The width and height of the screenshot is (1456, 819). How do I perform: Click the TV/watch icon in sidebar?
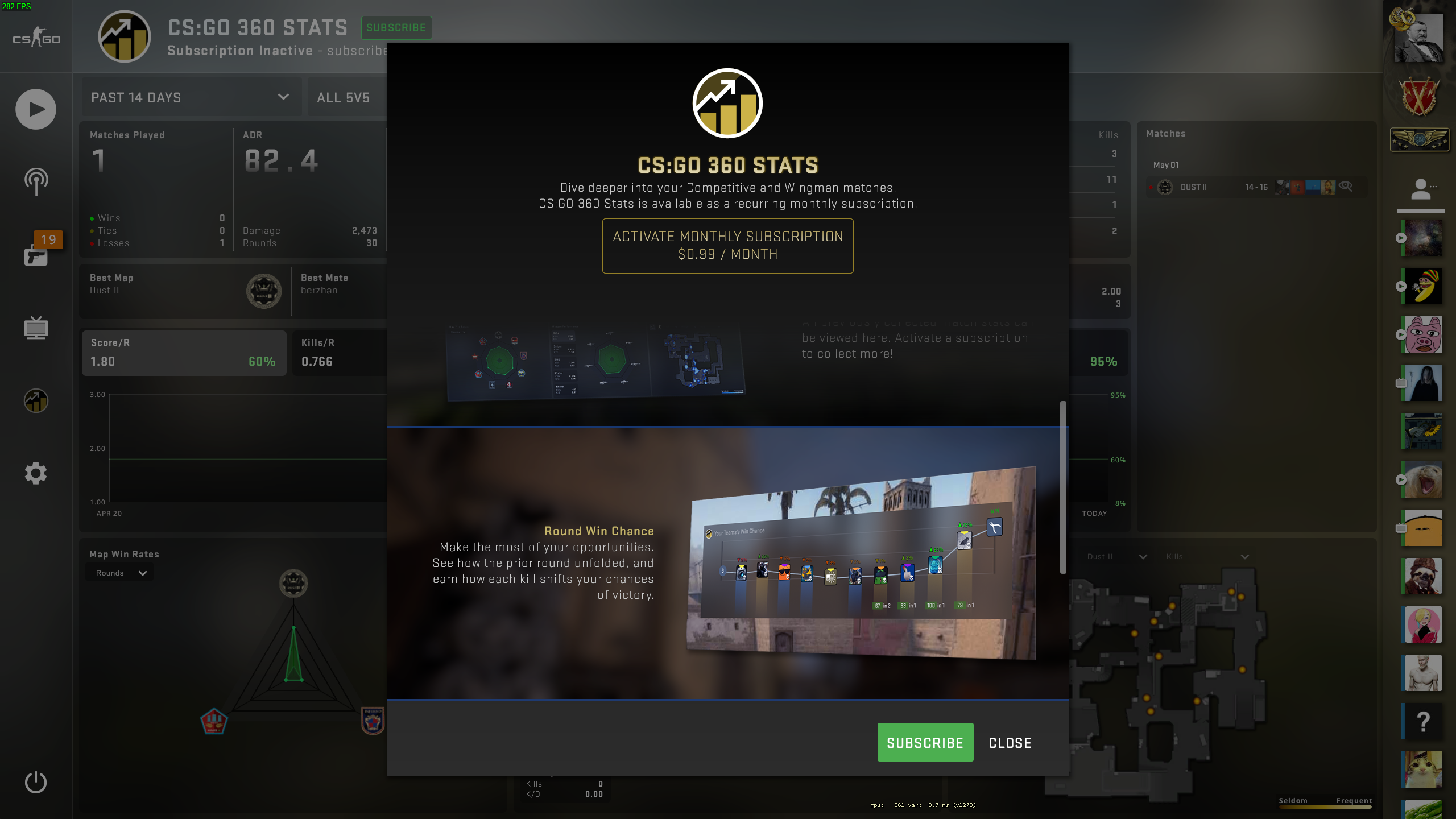(x=36, y=328)
